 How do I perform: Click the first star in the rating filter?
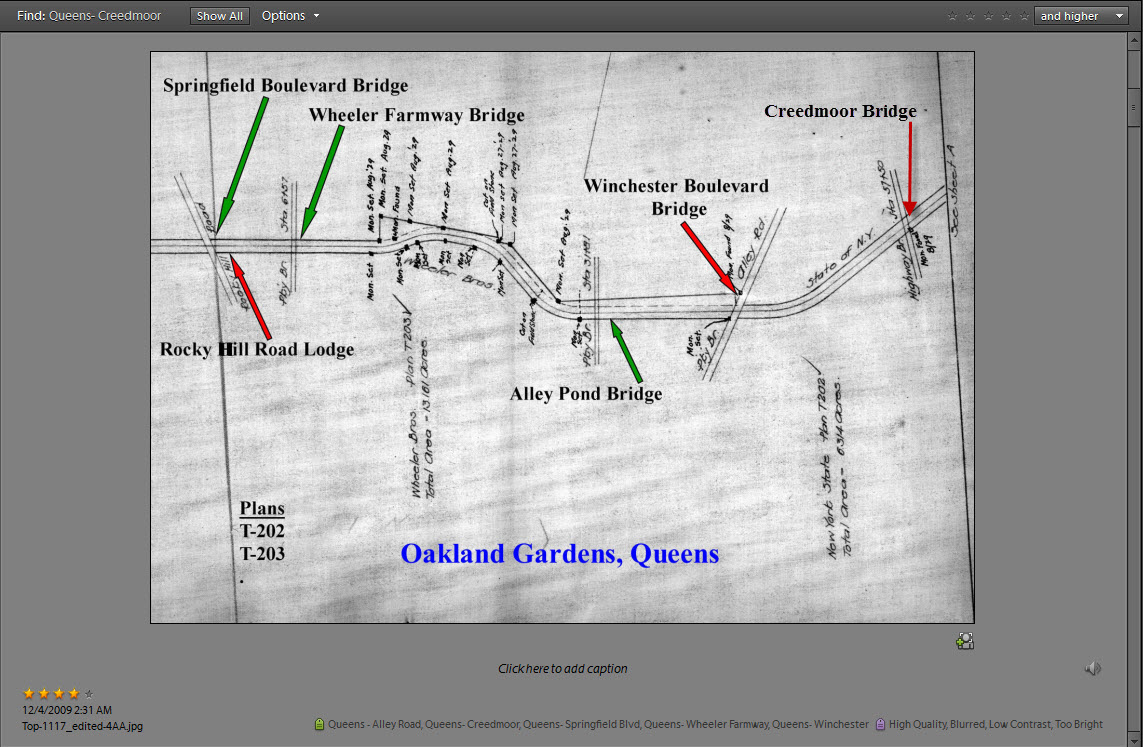coord(952,16)
